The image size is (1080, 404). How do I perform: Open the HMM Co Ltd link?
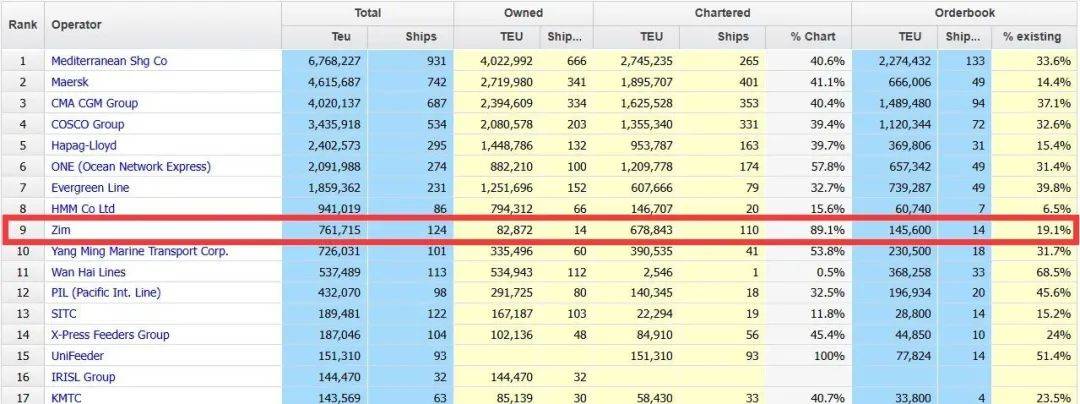click(x=83, y=209)
